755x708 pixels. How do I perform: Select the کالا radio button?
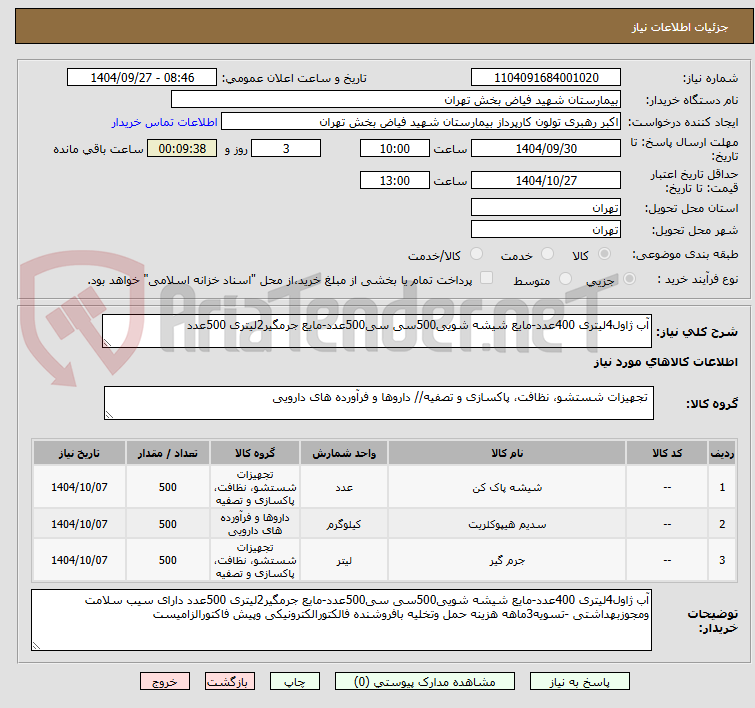point(604,254)
